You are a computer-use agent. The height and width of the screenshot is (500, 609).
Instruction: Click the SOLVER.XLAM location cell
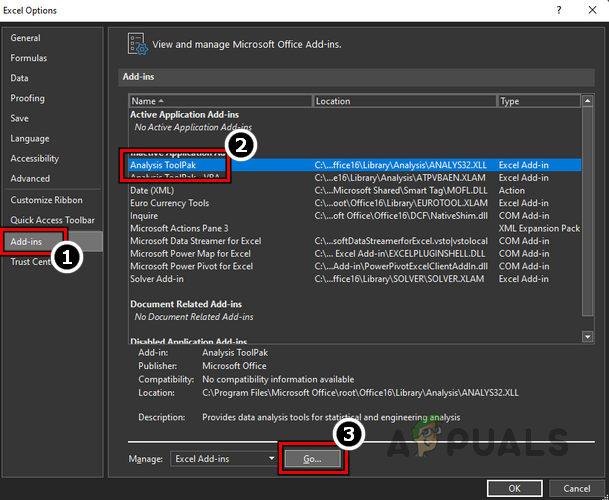399,279
